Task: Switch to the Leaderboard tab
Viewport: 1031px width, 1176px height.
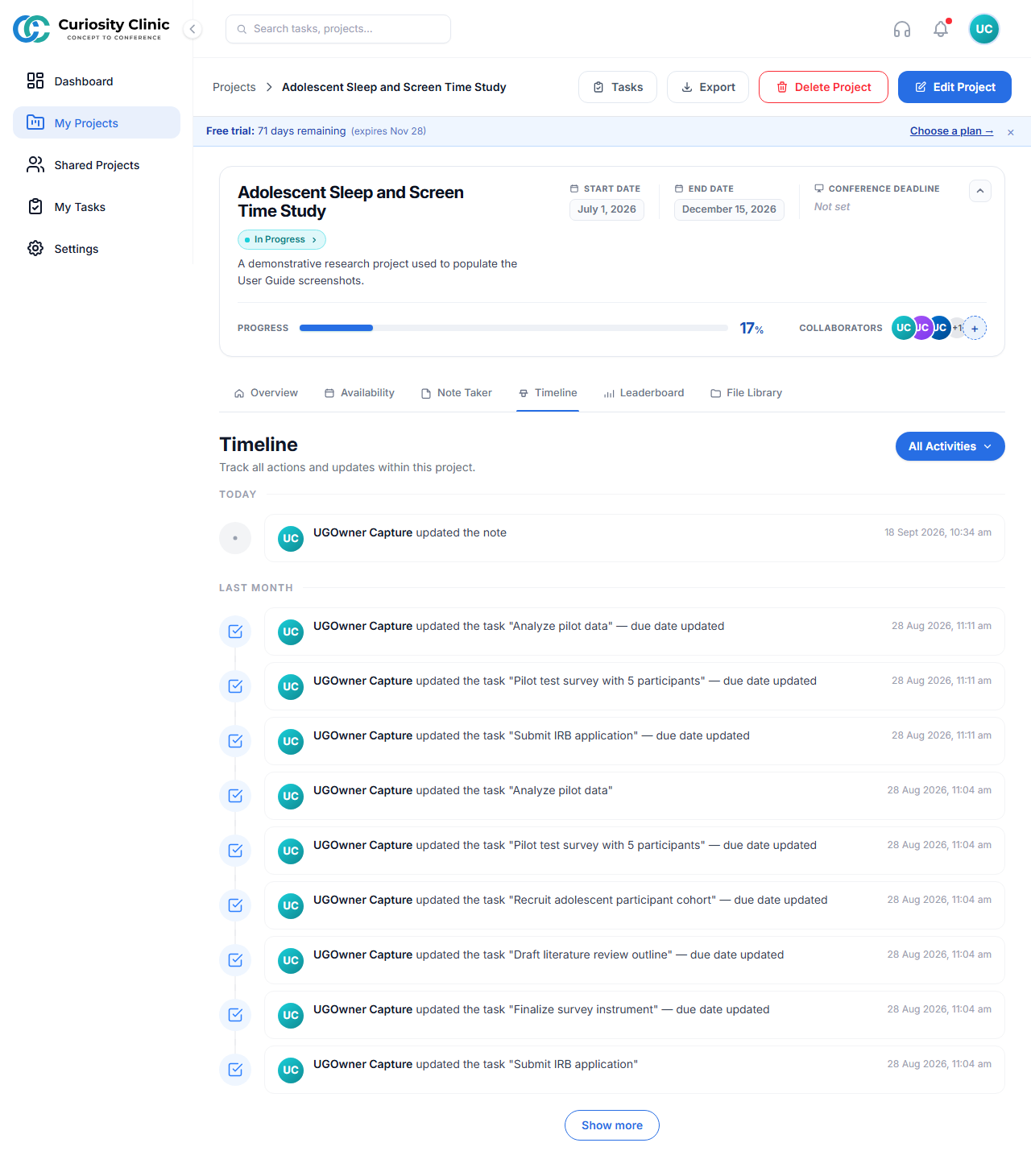Action: click(x=644, y=393)
